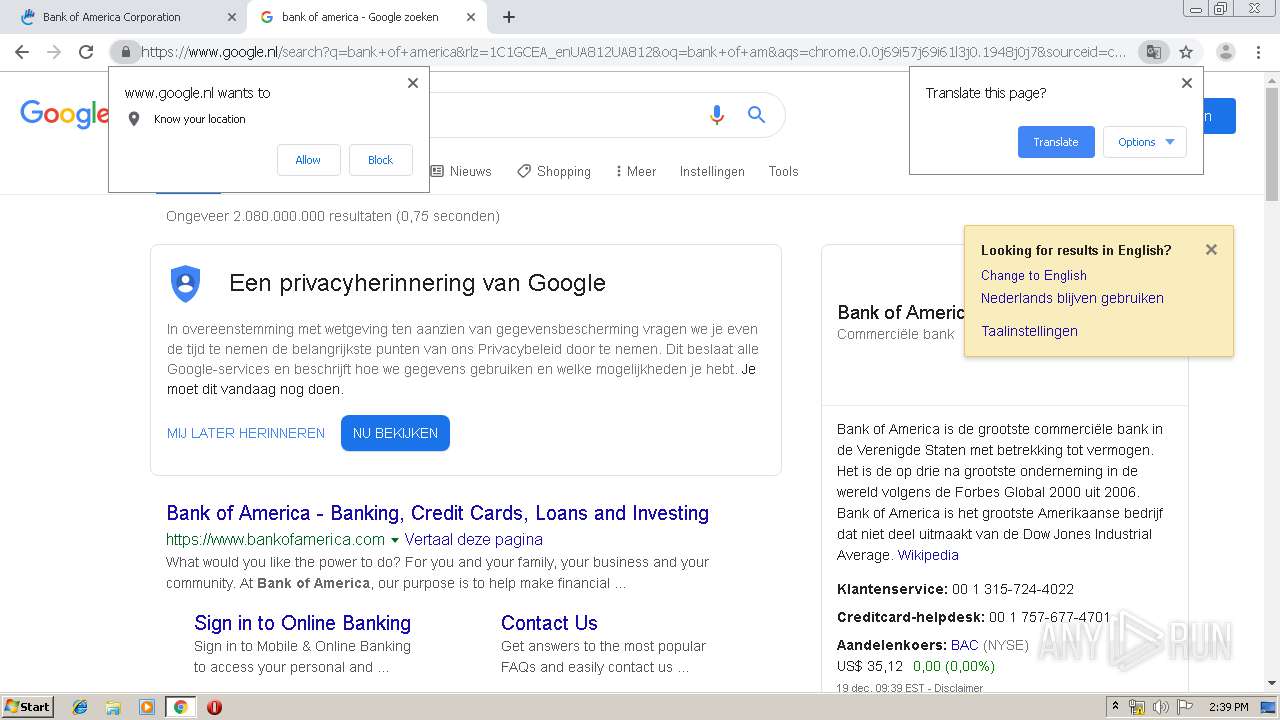1280x720 pixels.
Task: Click the Klantenservice phone number
Action: [x=1013, y=589]
